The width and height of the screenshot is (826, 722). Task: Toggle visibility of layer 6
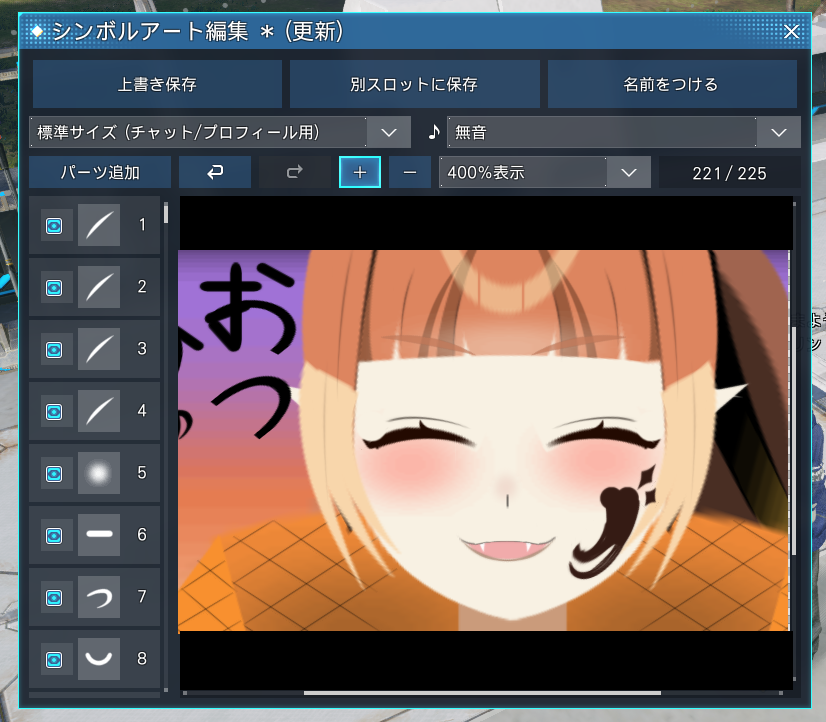(54, 536)
